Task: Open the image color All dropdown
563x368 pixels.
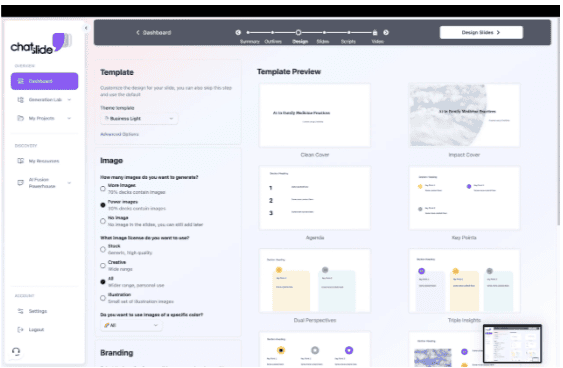Action: [x=131, y=325]
